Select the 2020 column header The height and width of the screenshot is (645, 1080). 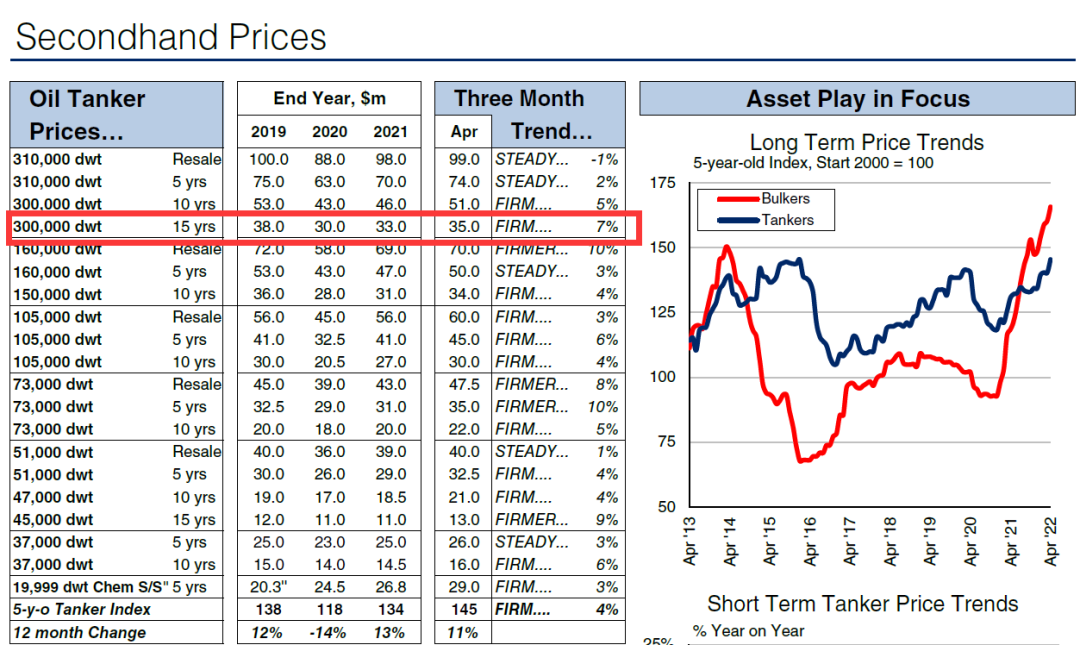point(330,131)
